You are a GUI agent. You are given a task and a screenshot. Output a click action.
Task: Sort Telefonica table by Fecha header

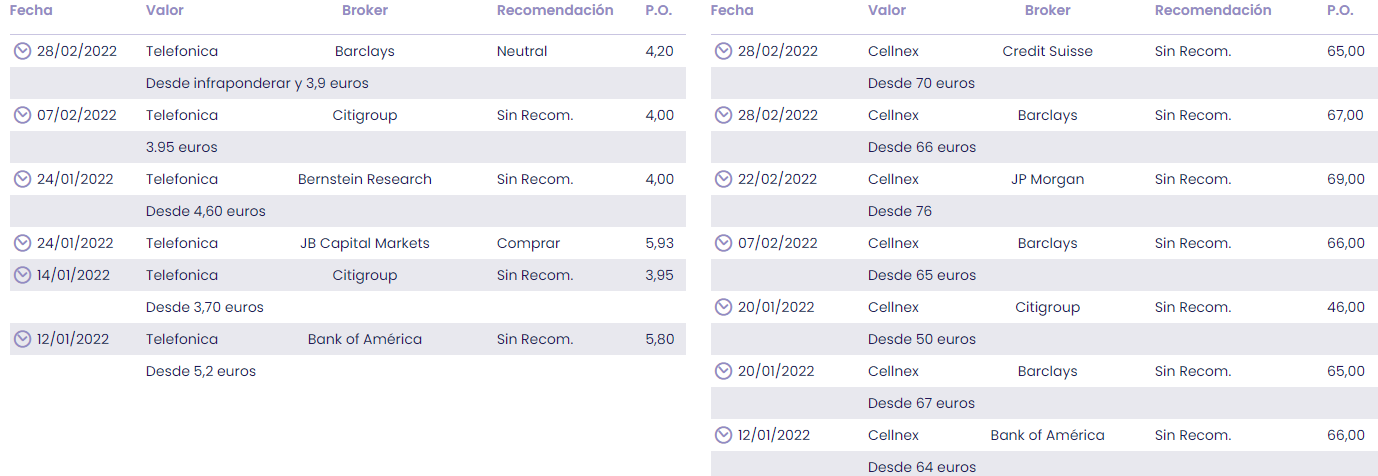(x=31, y=10)
